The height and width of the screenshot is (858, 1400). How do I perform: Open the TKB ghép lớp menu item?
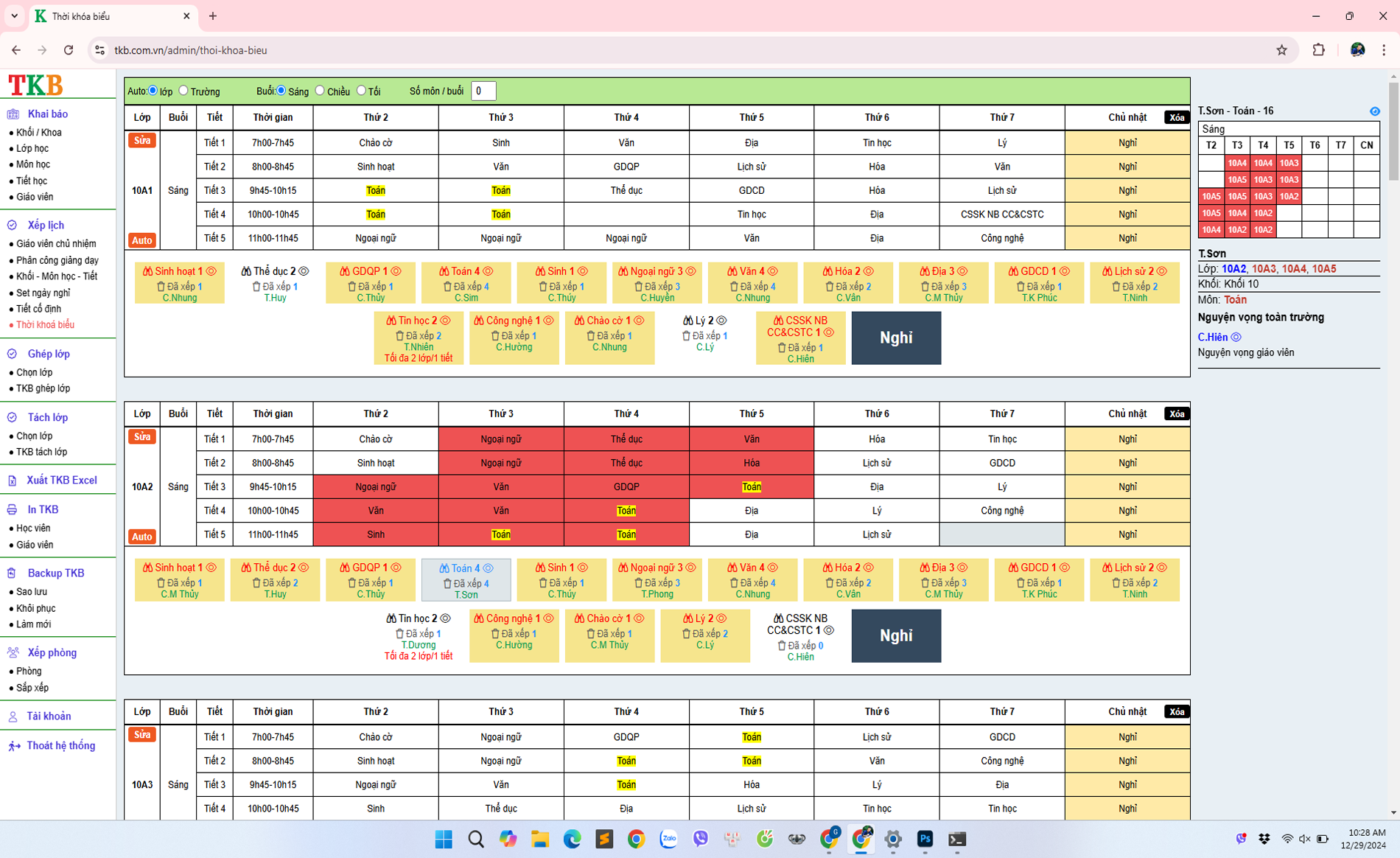click(x=43, y=388)
